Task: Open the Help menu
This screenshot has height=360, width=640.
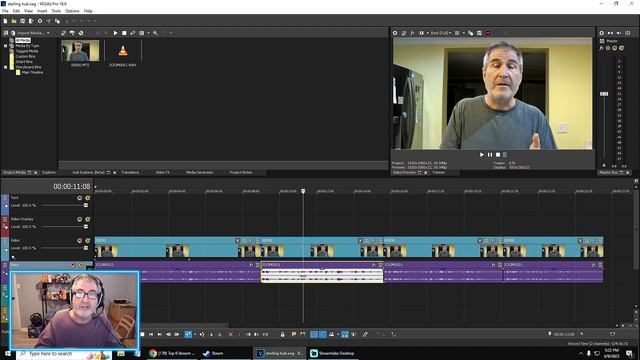Action: click(x=88, y=11)
